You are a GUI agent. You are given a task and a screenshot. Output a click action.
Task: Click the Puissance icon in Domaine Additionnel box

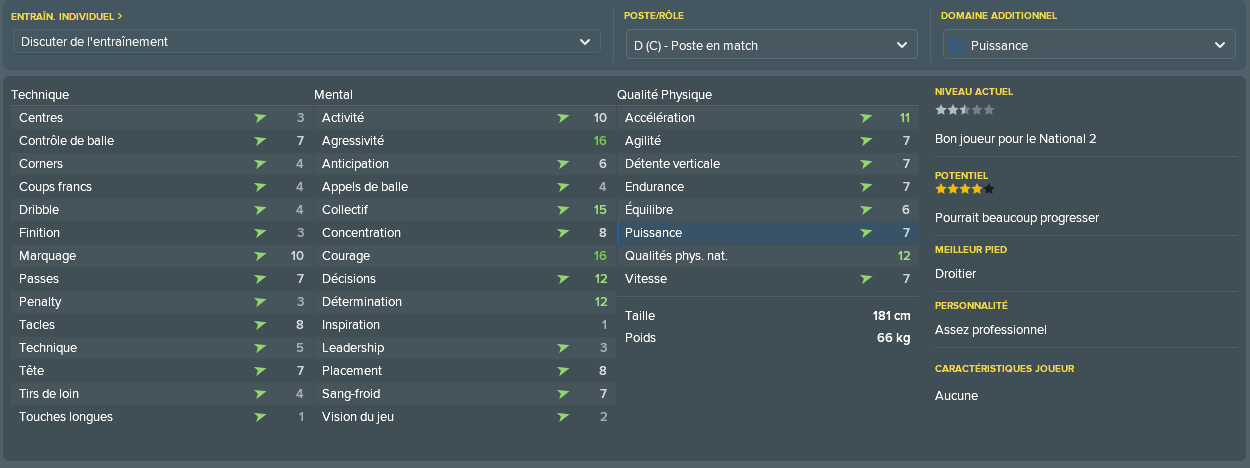click(x=957, y=45)
